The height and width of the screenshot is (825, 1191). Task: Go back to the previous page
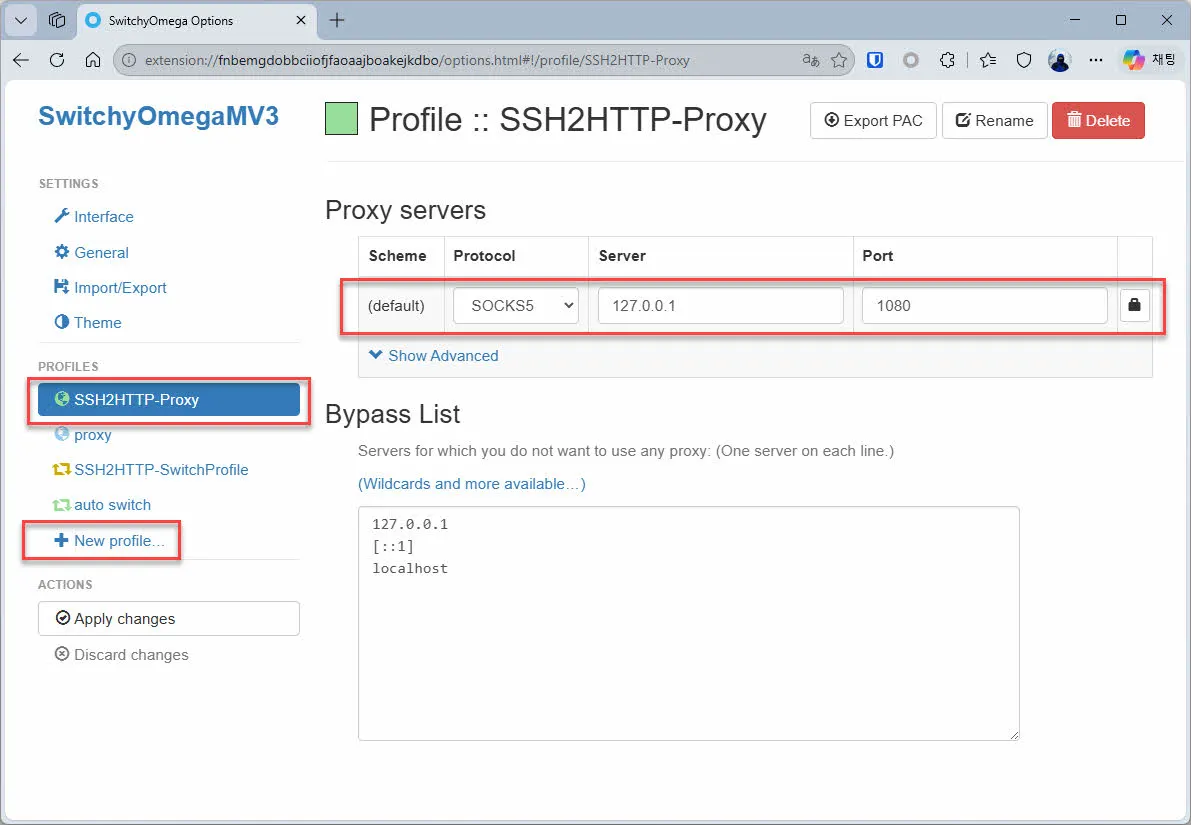click(21, 60)
